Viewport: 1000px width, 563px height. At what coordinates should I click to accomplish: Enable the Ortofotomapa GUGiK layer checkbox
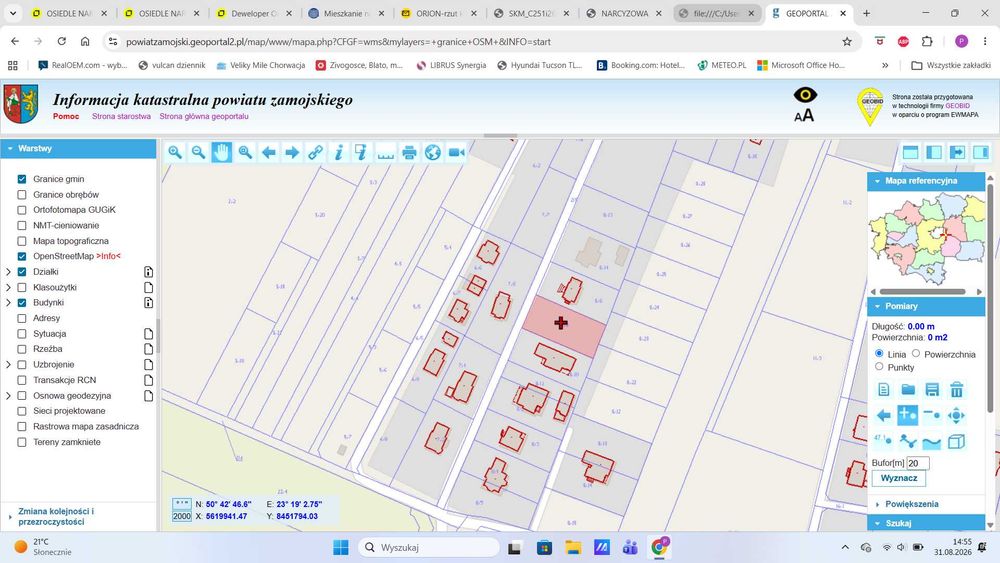[22, 210]
